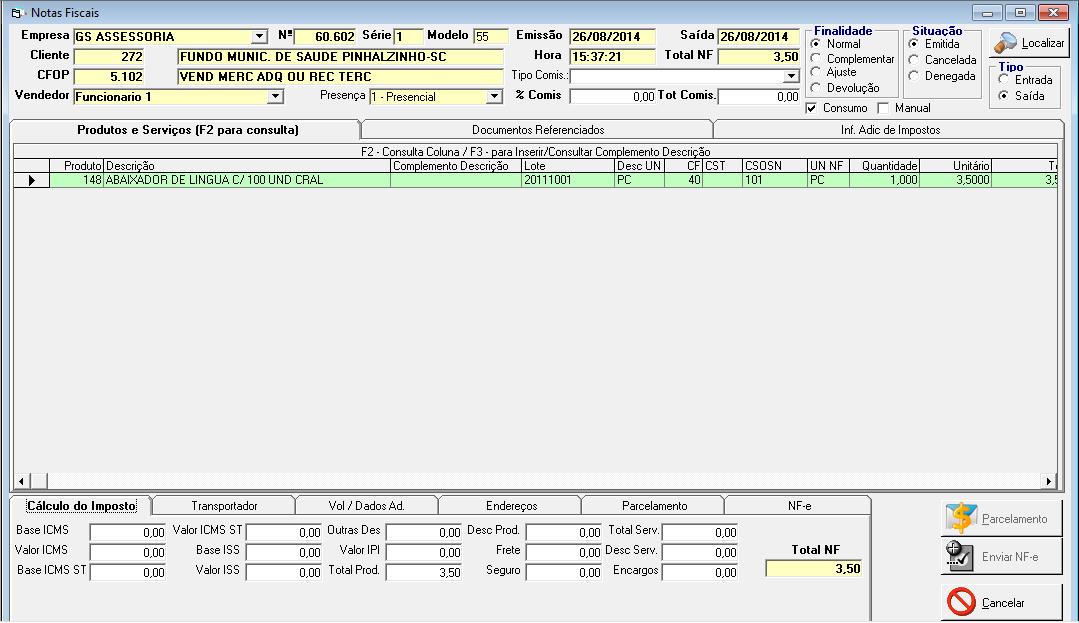1079x623 pixels.
Task: Click the Parcelamento money icon
Action: coord(960,518)
